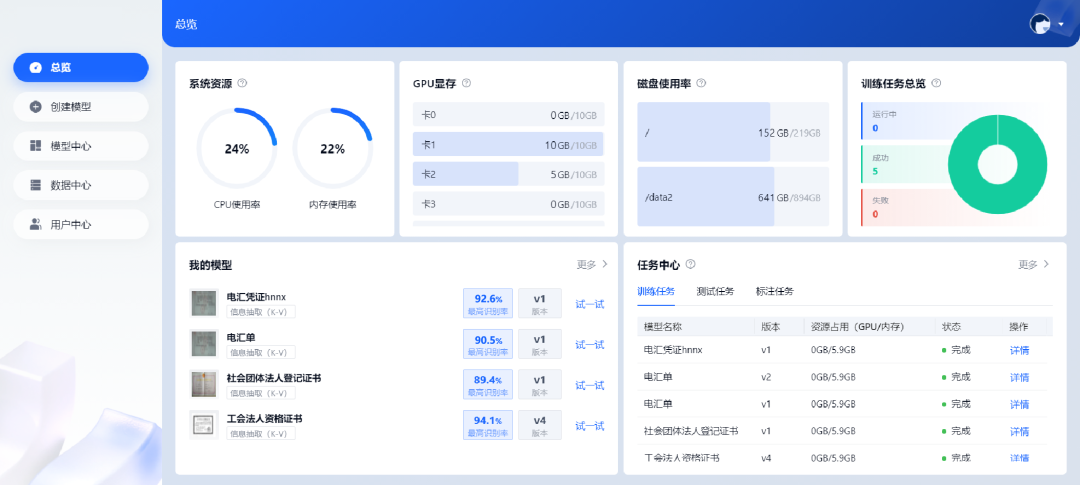This screenshot has height=485, width=1080.
Task: Open 用户中心 in the sidebar
Action: [x=81, y=225]
